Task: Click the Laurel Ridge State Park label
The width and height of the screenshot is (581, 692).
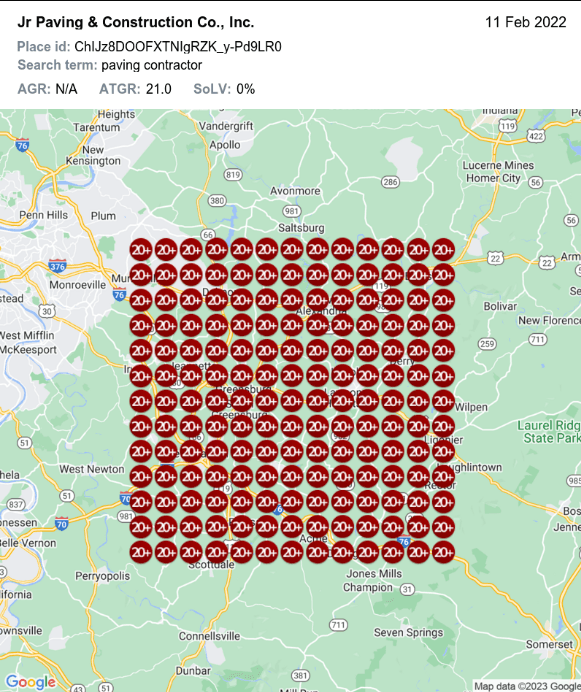Action: (549, 432)
